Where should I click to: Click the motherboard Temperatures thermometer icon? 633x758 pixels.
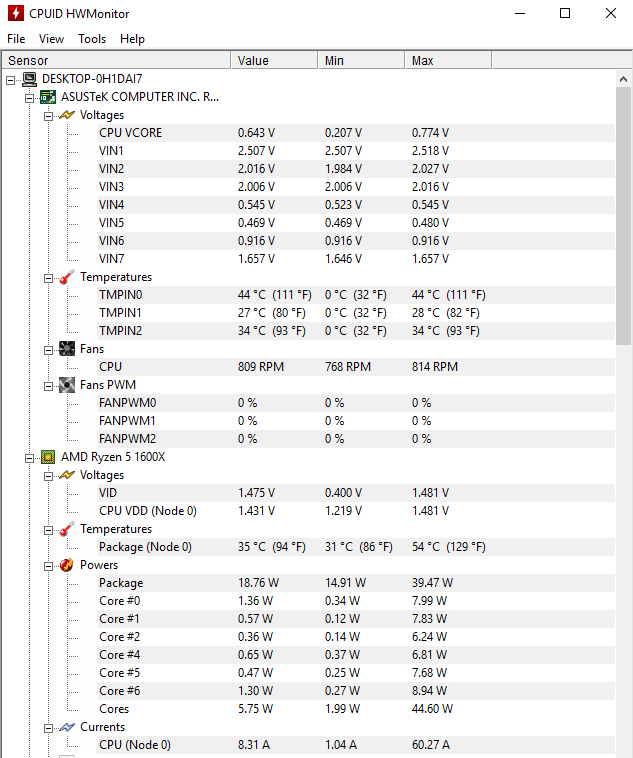click(x=67, y=277)
